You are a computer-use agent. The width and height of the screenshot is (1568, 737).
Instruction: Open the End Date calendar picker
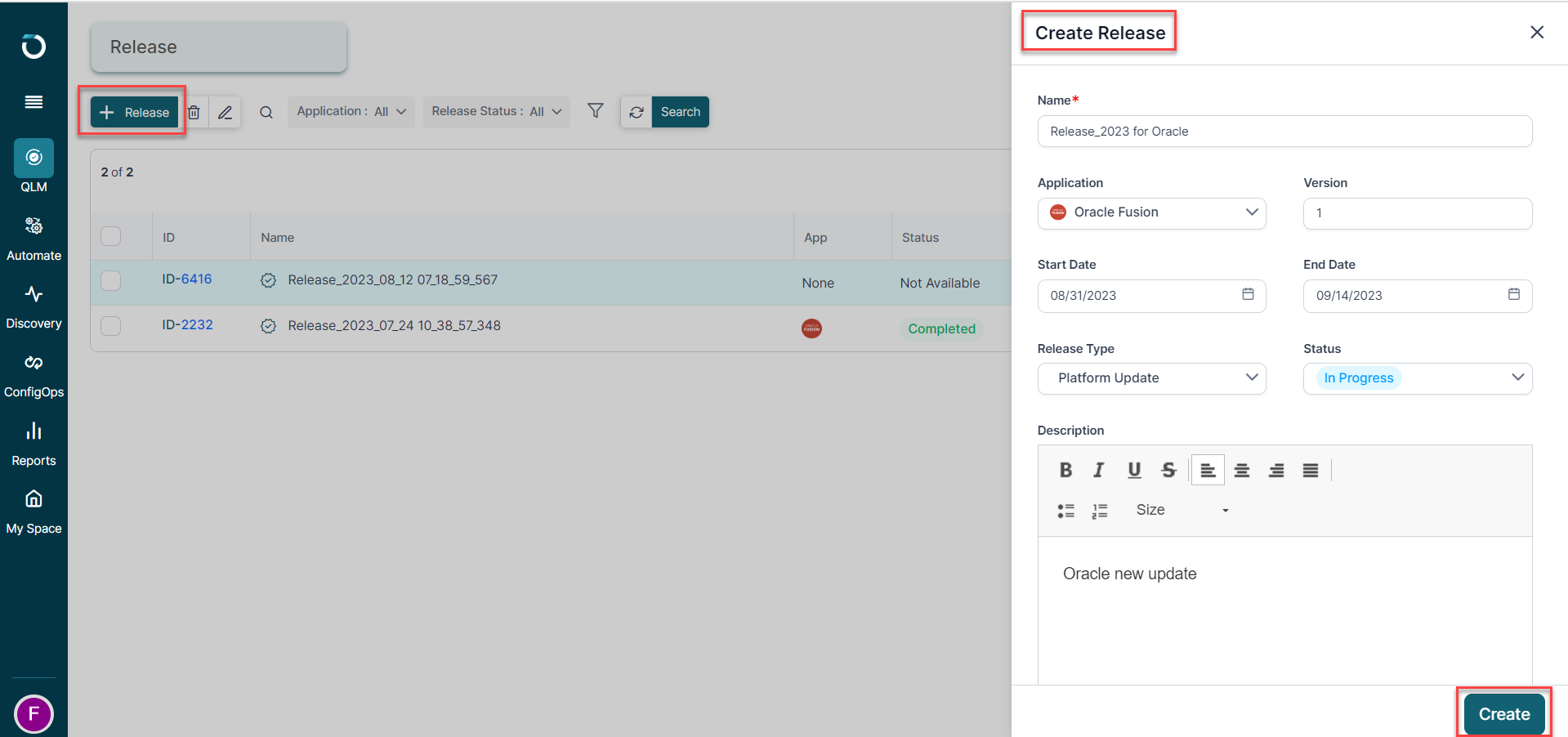[x=1513, y=294]
